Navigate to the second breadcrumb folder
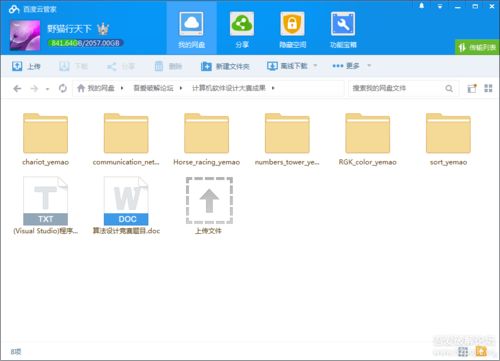500x361 pixels. (x=153, y=88)
